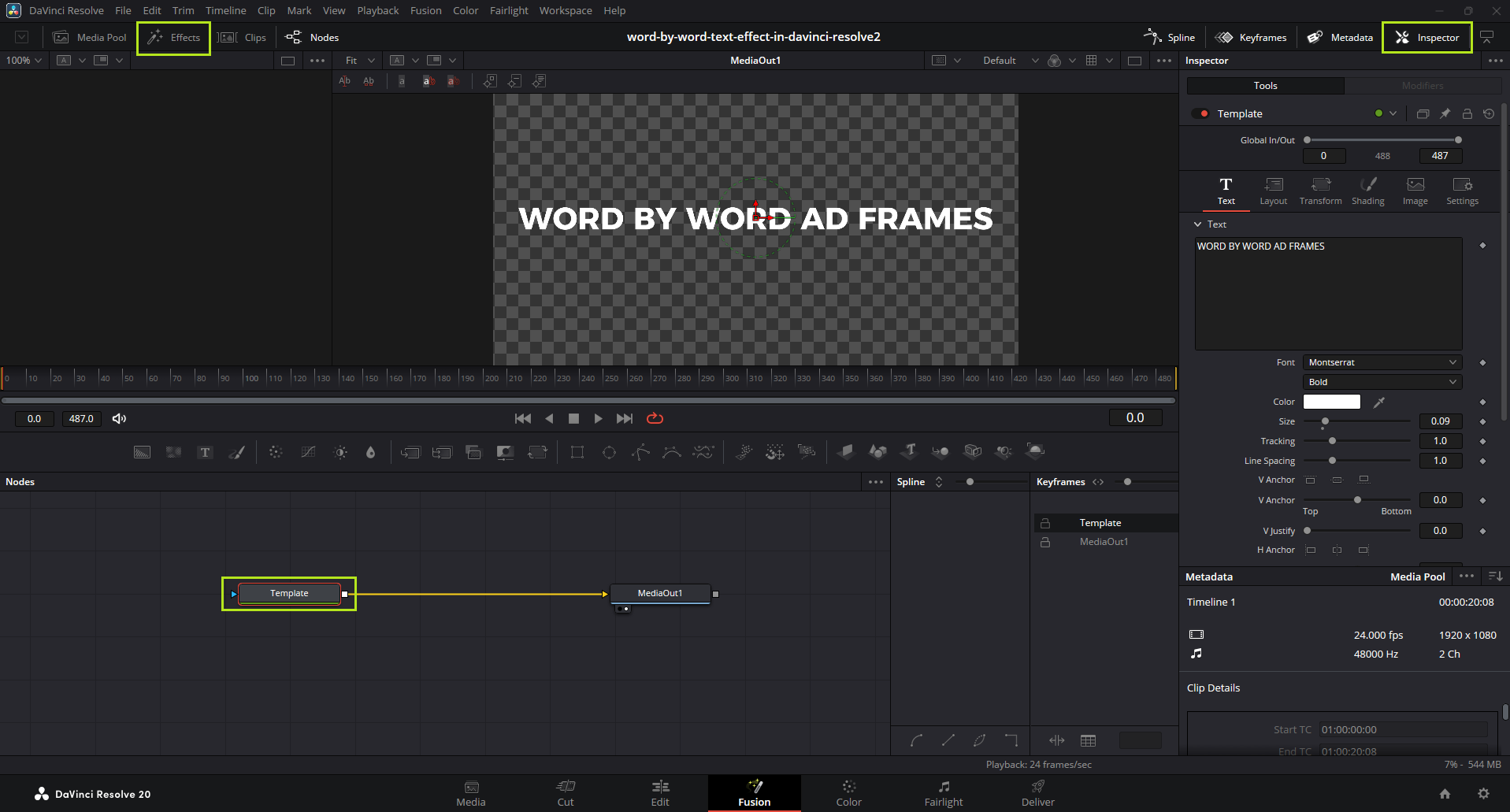
Task: Open the Layout tab in Inspector
Action: pyautogui.click(x=1273, y=191)
